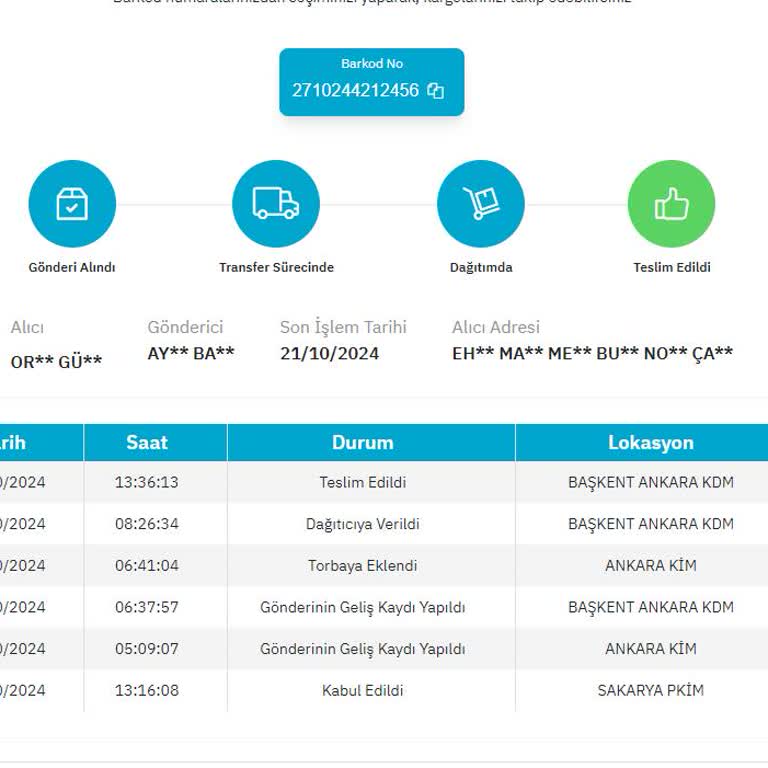The image size is (768, 768).
Task: Copy the barcode number with the copy icon
Action: pos(435,91)
